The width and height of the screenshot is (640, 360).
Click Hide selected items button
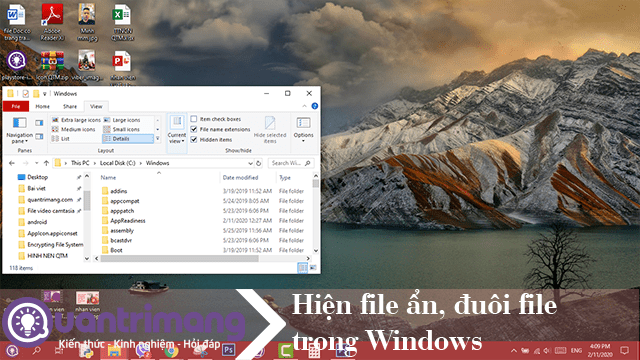270,130
